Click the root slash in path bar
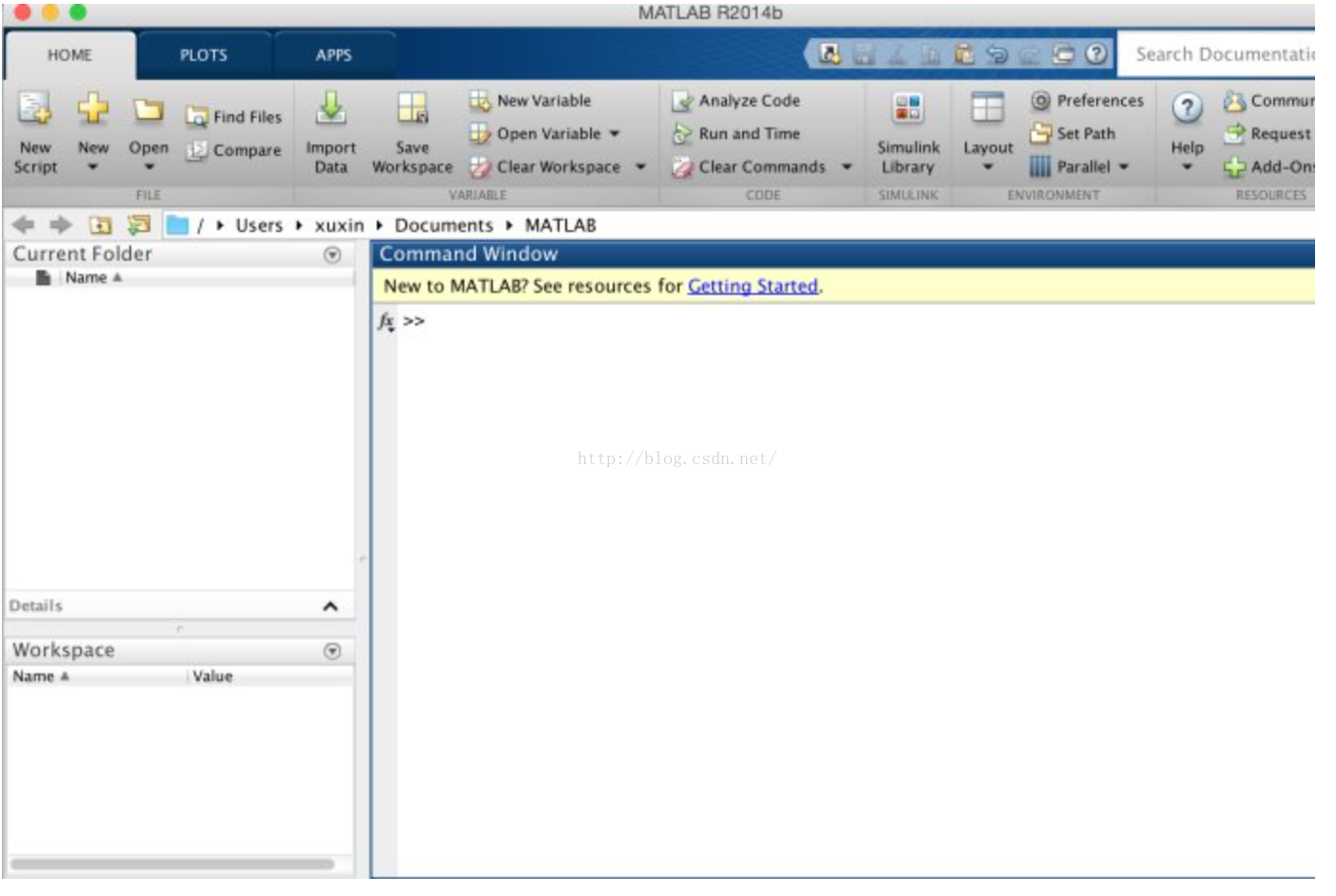The image size is (1336, 896). [200, 225]
